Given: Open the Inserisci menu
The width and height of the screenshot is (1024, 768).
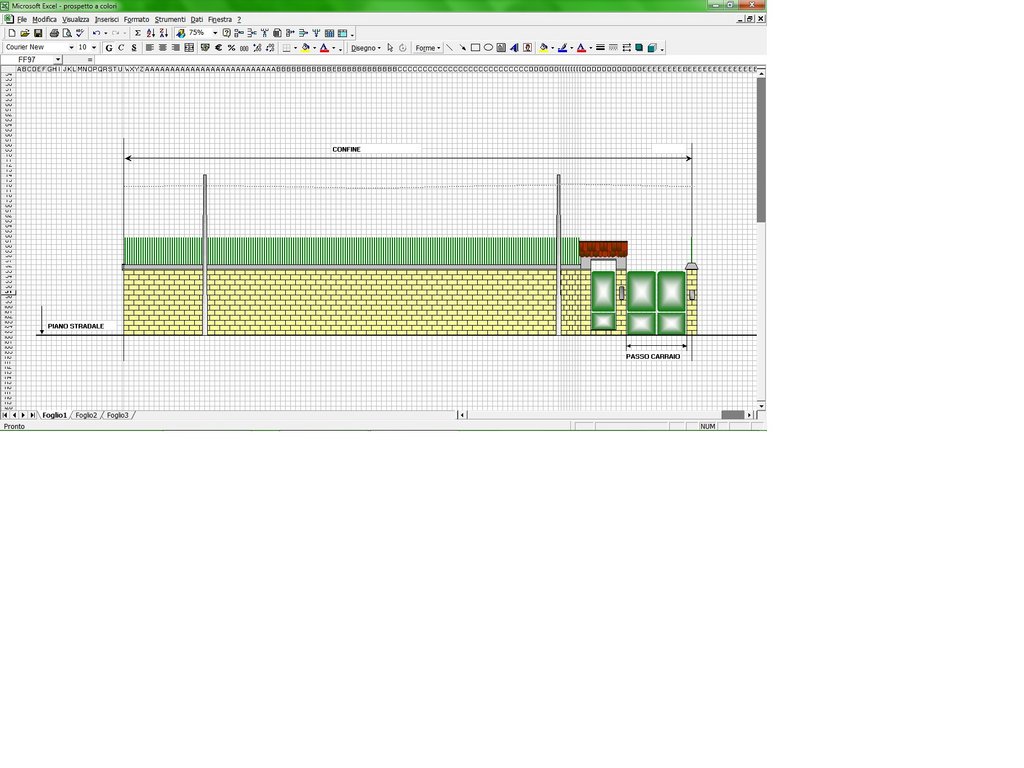Looking at the screenshot, I should point(106,20).
